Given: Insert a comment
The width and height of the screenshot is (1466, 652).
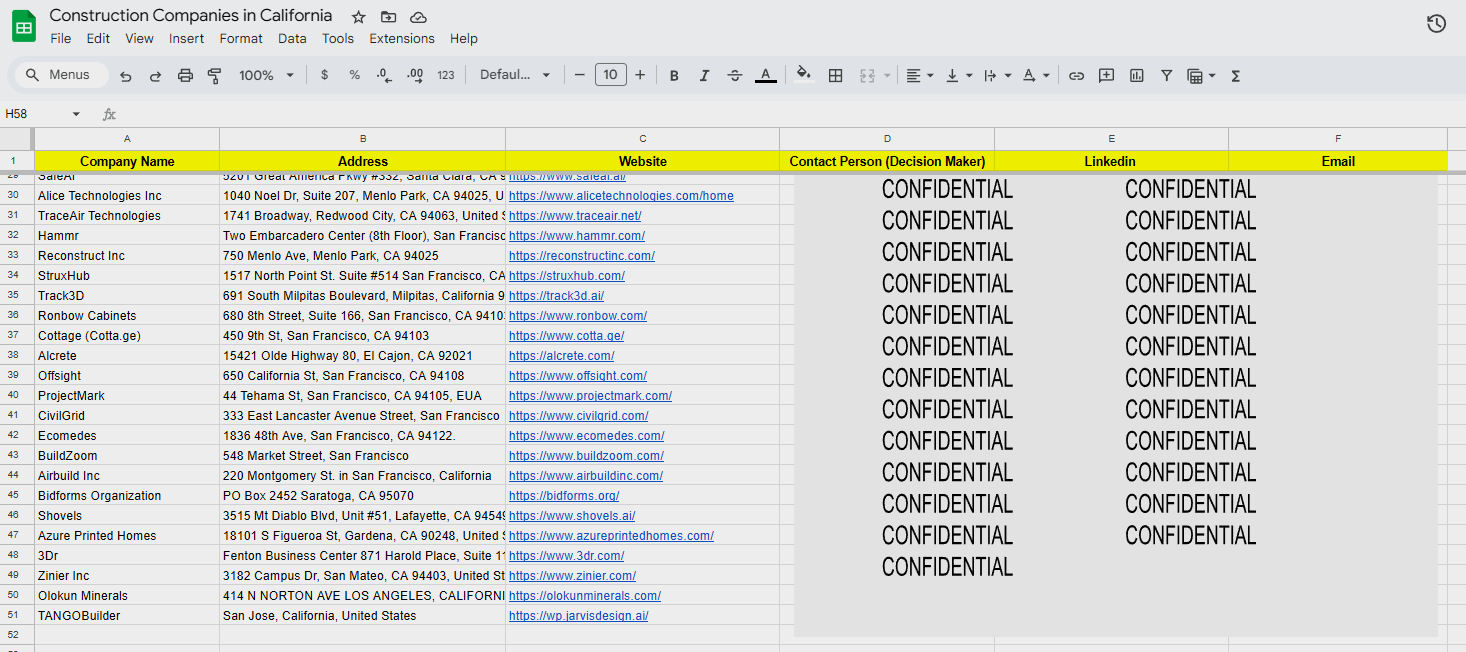Looking at the screenshot, I should (1106, 75).
